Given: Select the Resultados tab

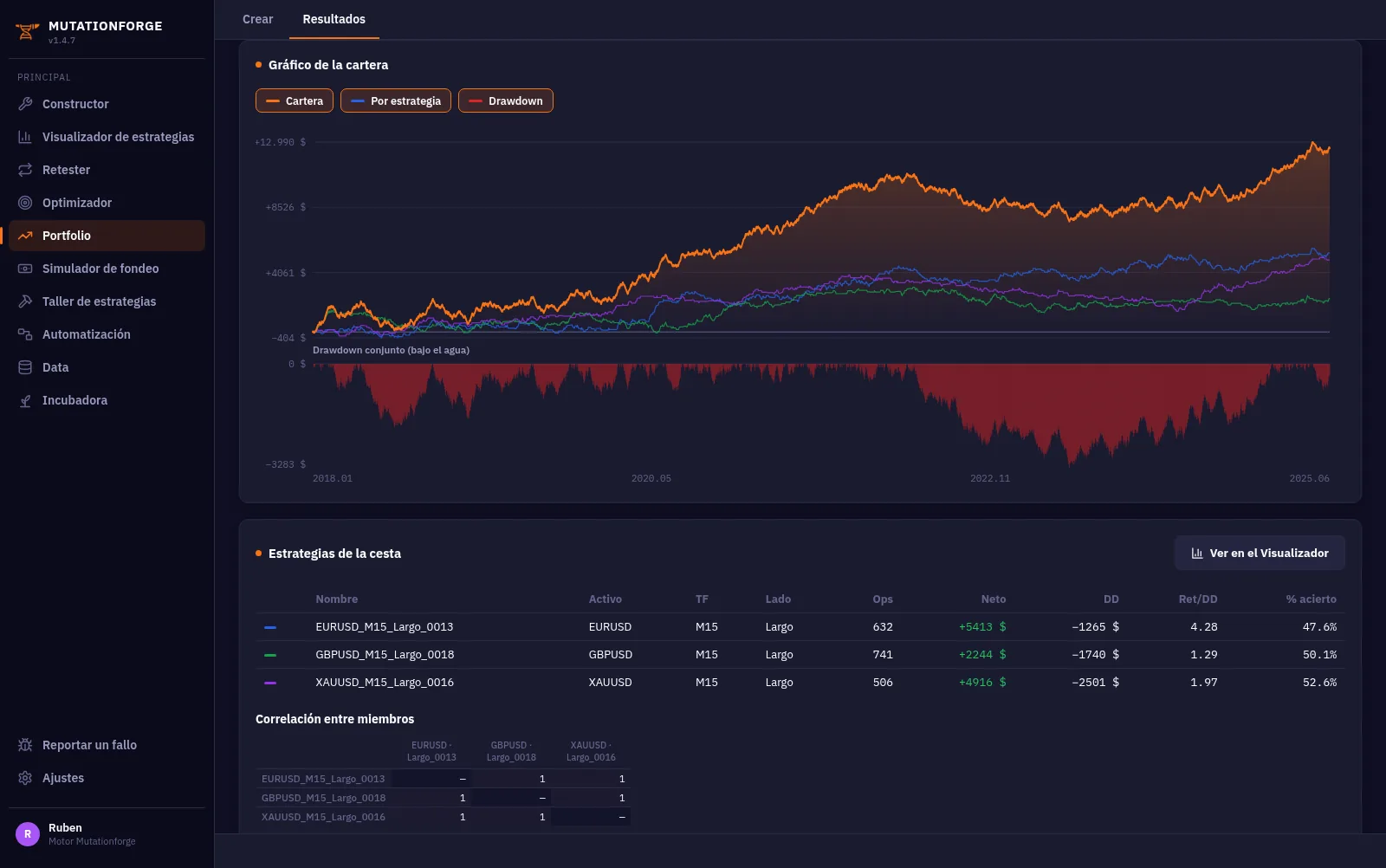Looking at the screenshot, I should tap(334, 19).
